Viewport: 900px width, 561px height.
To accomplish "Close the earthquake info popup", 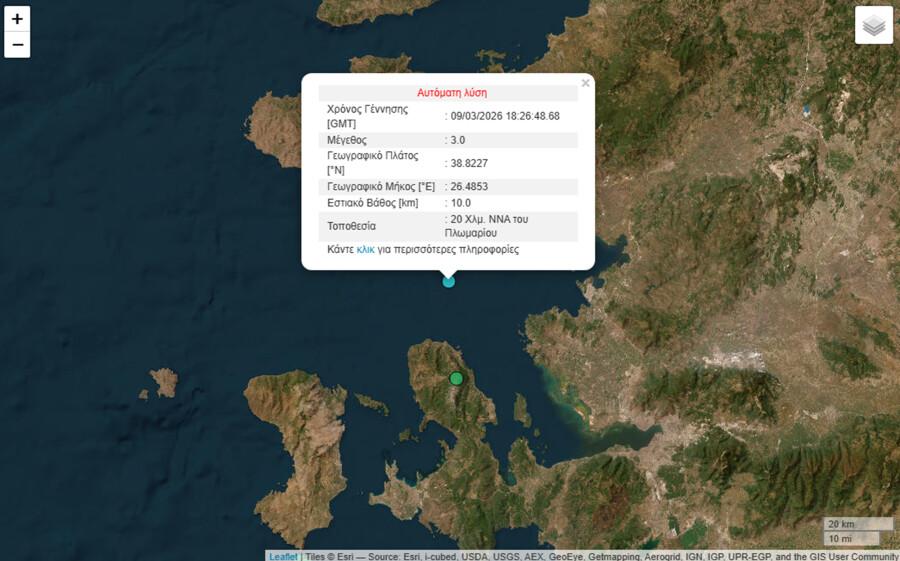I will 585,84.
